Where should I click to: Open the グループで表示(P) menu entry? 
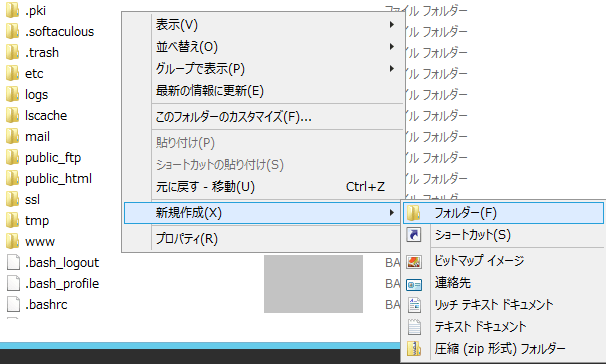[263, 69]
